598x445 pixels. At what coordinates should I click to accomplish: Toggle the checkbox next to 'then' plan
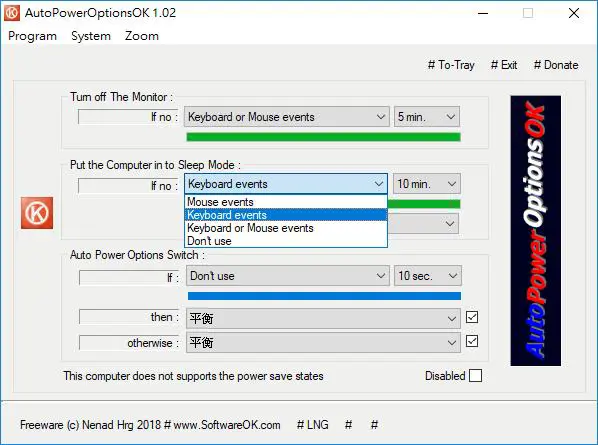(x=472, y=317)
